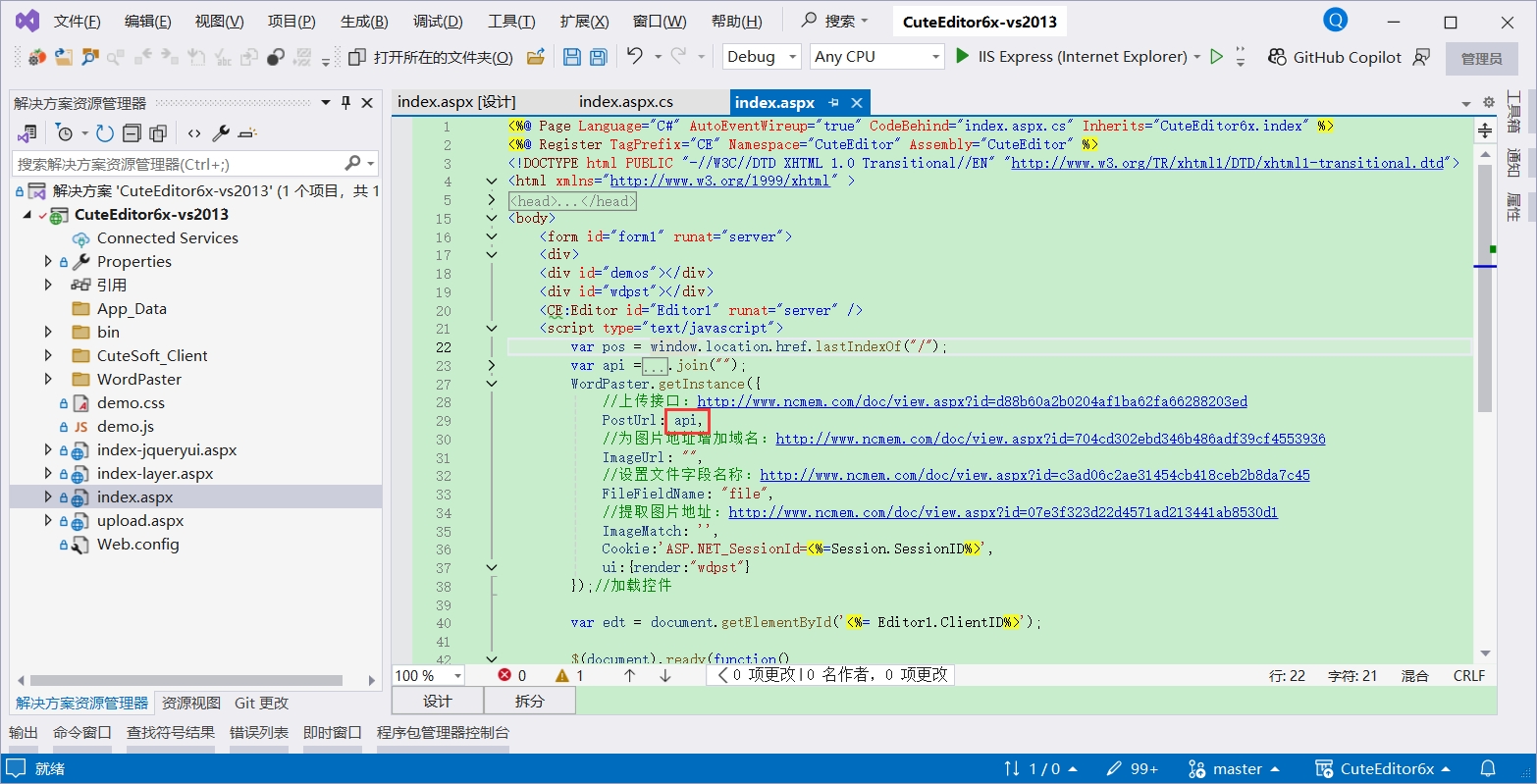Open GitHub Copilot from the toolbar

pyautogui.click(x=1335, y=57)
